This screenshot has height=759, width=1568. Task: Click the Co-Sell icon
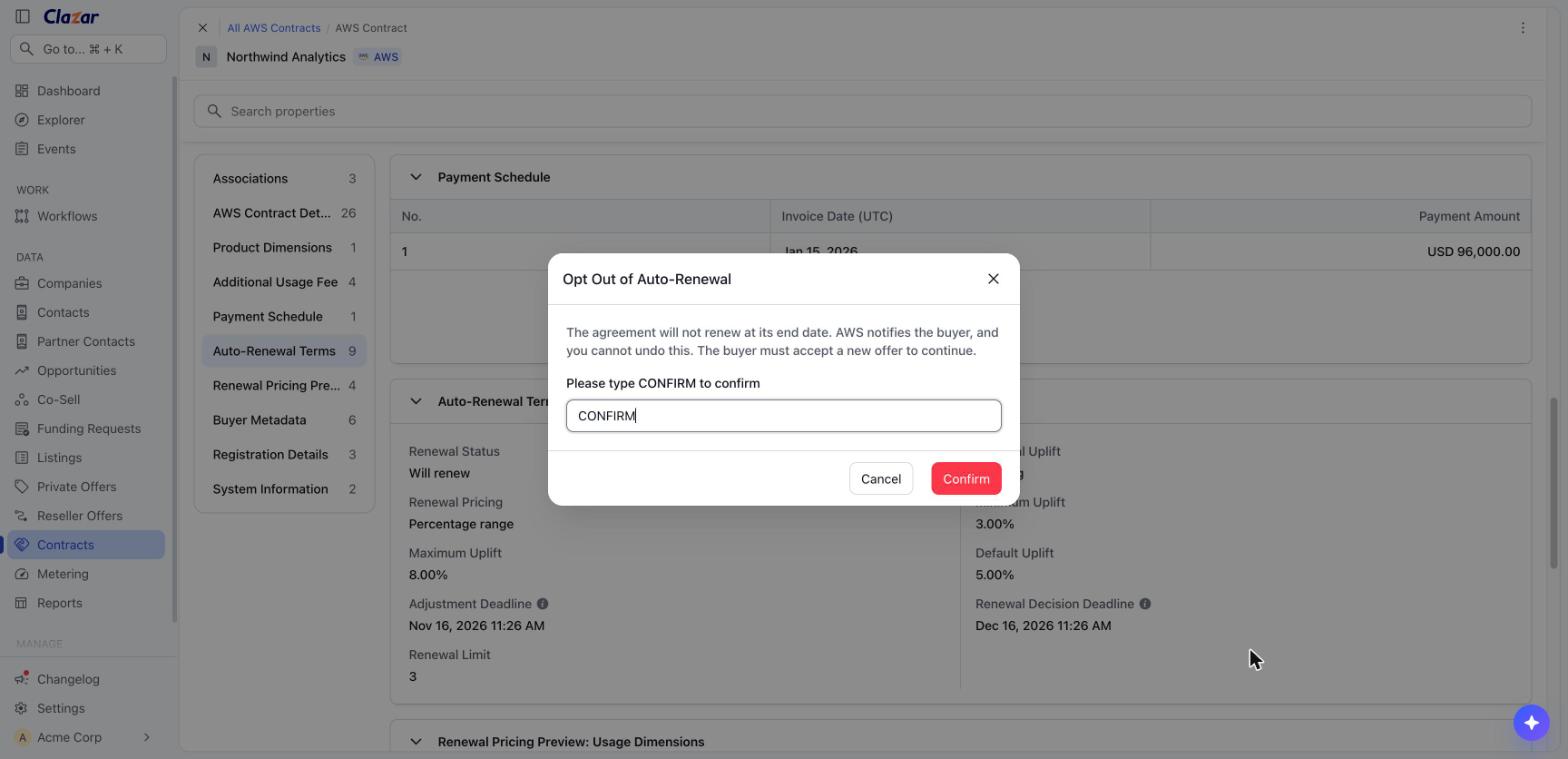pos(22,399)
